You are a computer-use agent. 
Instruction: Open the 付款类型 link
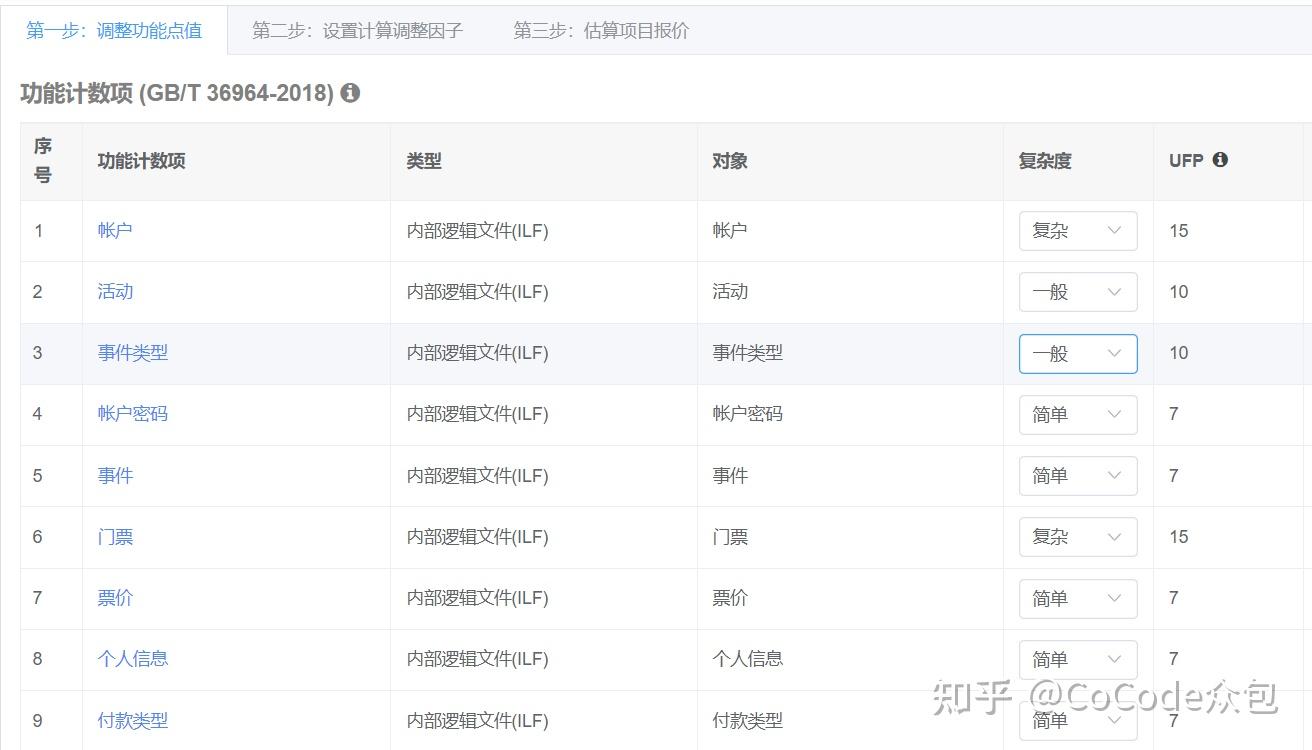coord(132,721)
